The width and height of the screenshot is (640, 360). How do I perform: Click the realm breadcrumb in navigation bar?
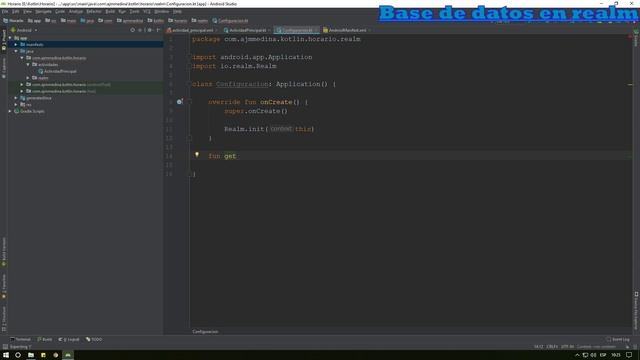click(x=200, y=20)
